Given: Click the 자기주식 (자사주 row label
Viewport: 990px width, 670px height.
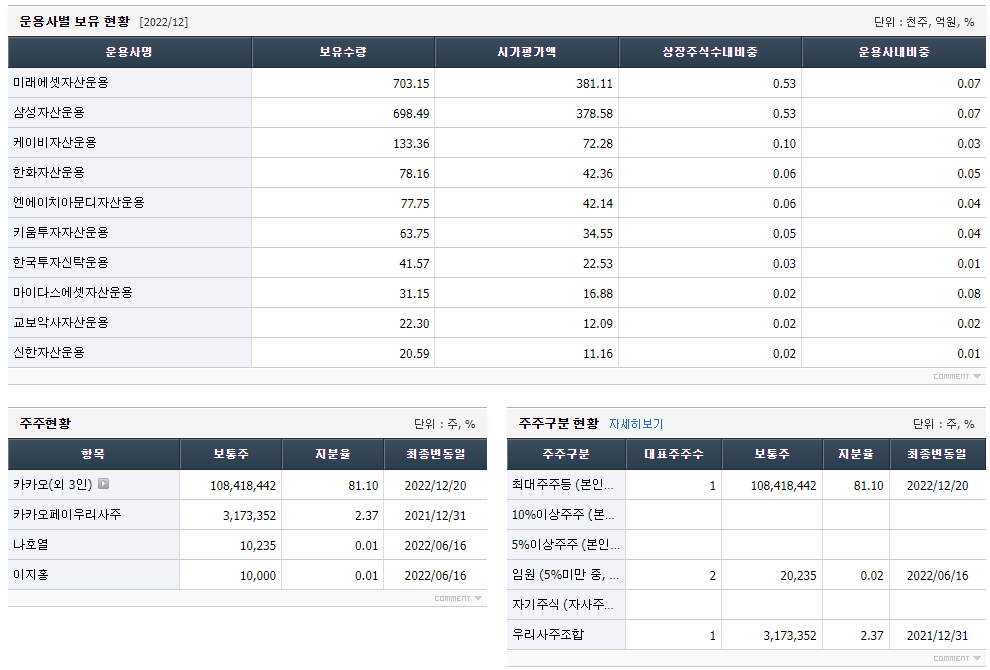Looking at the screenshot, I should click(563, 604).
